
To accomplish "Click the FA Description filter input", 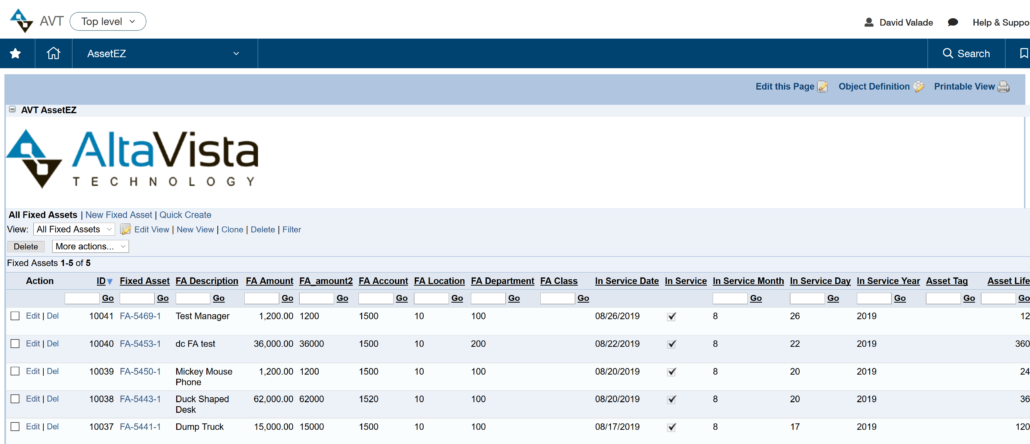I will [x=192, y=298].
